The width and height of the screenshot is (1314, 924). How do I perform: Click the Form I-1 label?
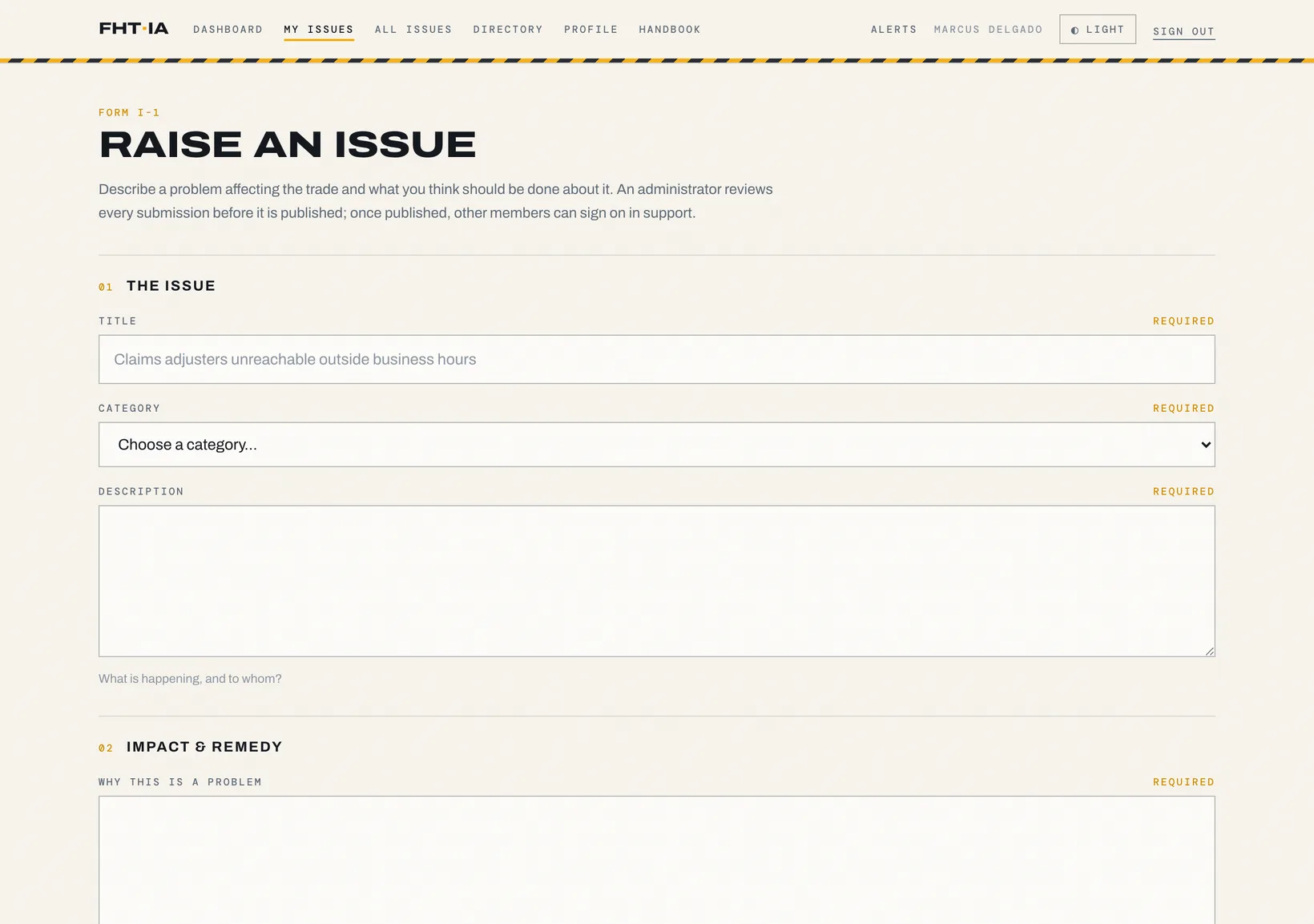coord(129,112)
